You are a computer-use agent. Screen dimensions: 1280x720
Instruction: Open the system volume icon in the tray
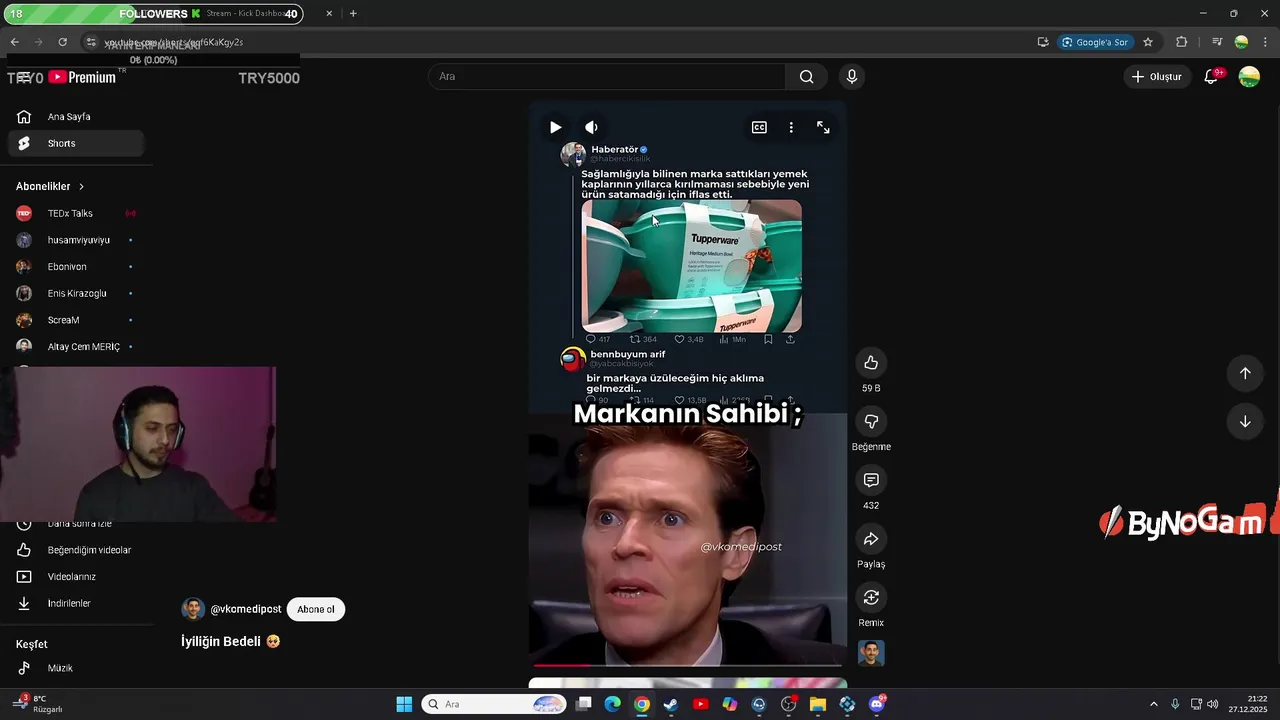point(1213,704)
